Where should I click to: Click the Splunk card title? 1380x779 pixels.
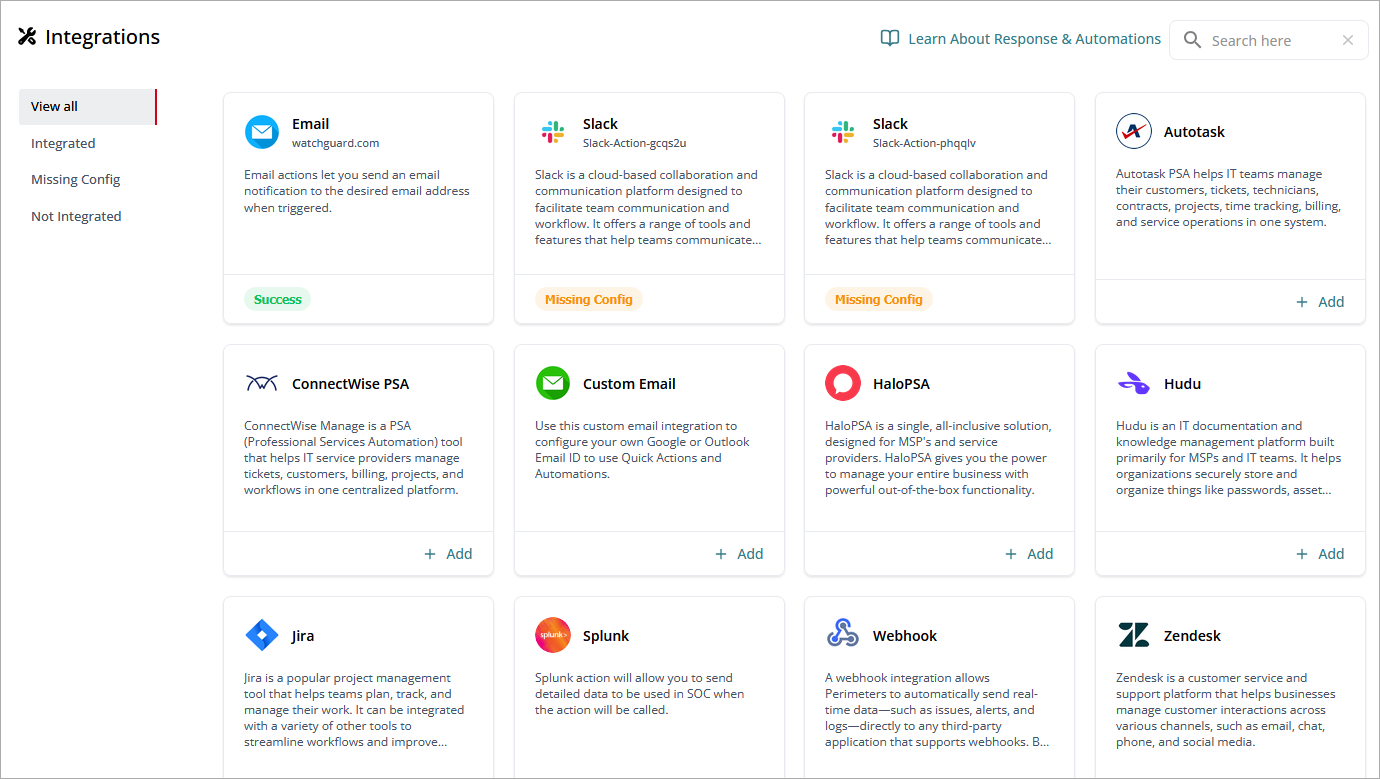tap(606, 636)
